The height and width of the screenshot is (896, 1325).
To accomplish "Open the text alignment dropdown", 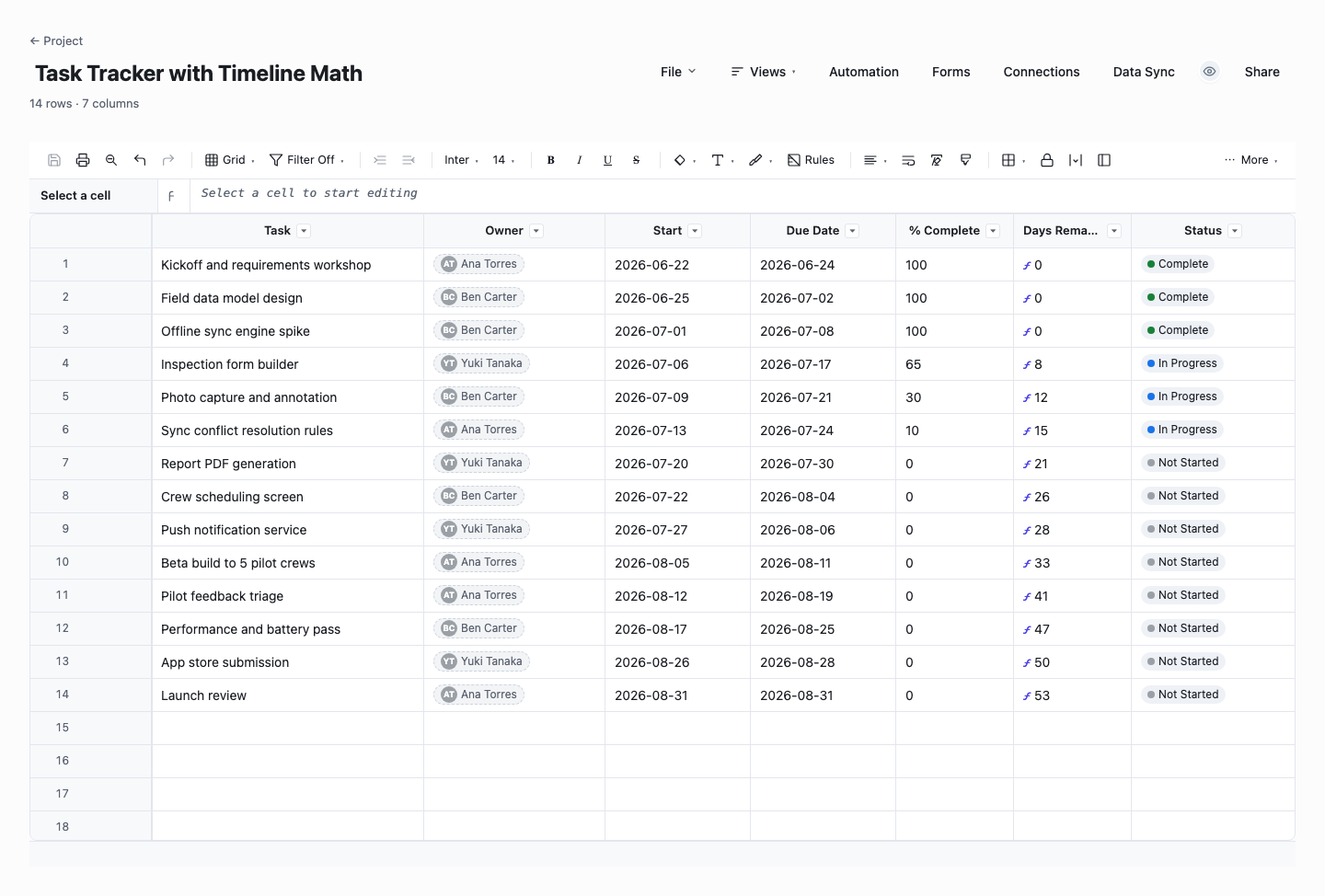I will tap(875, 160).
